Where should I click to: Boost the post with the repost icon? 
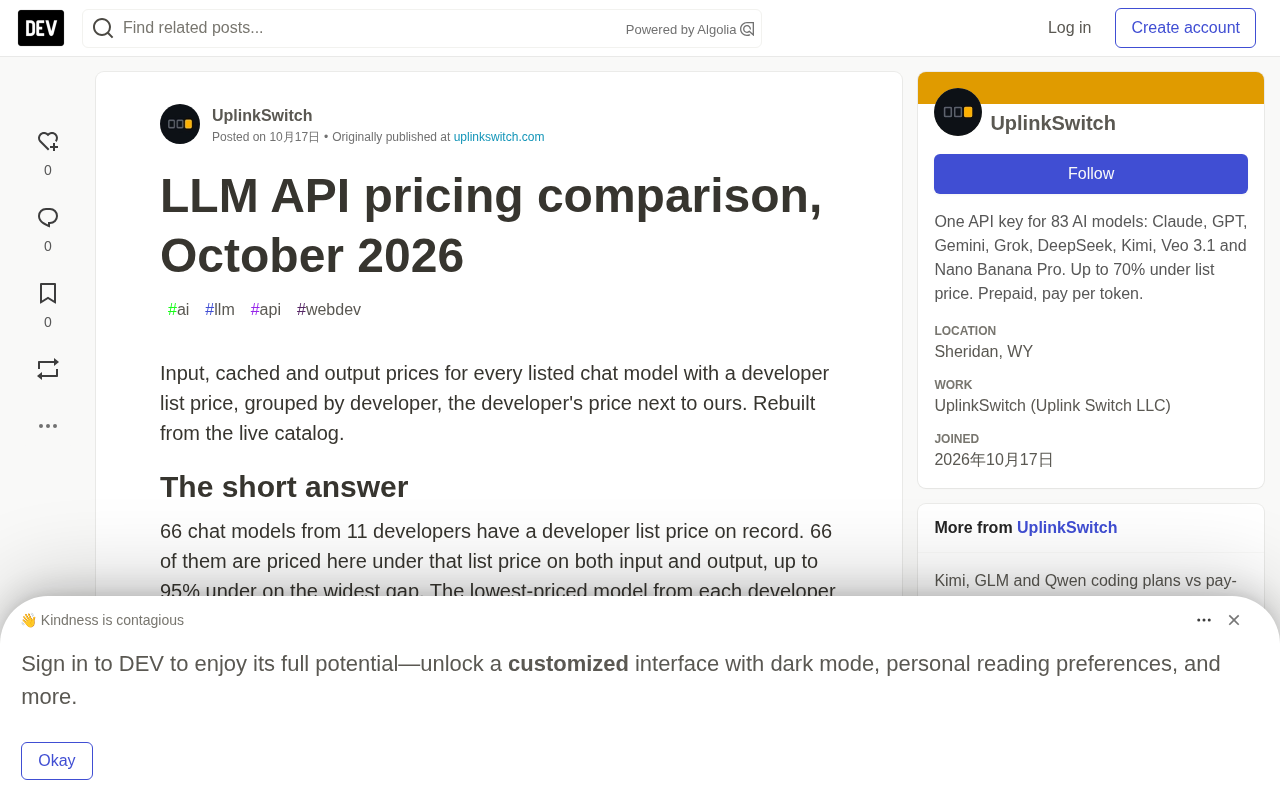[48, 369]
